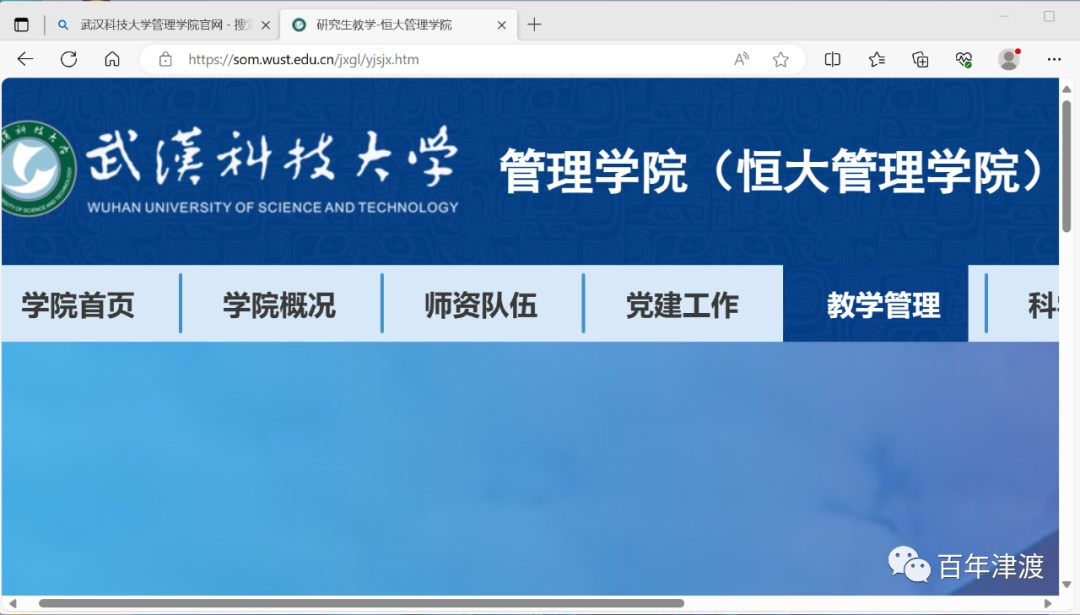Open the 学院首页 navigation item

click(78, 305)
